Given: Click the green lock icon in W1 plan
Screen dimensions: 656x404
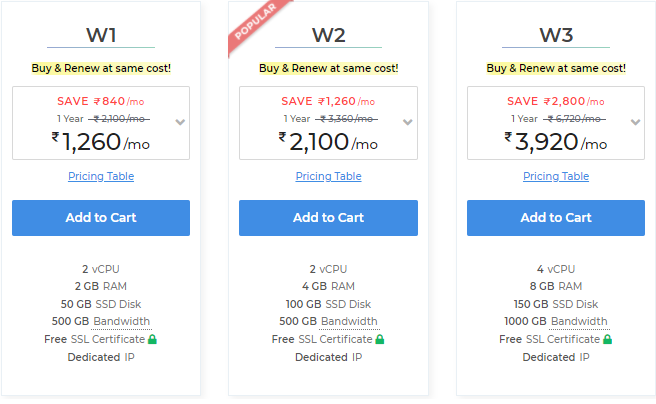Looking at the screenshot, I should 152,339.
